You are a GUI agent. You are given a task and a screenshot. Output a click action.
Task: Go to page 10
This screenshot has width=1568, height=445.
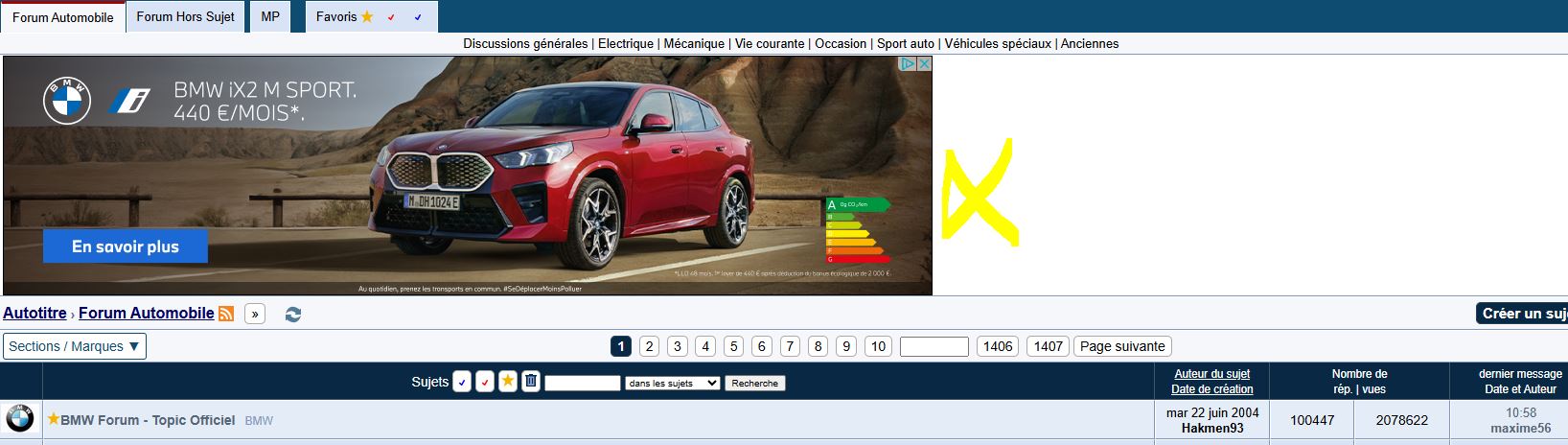878,346
